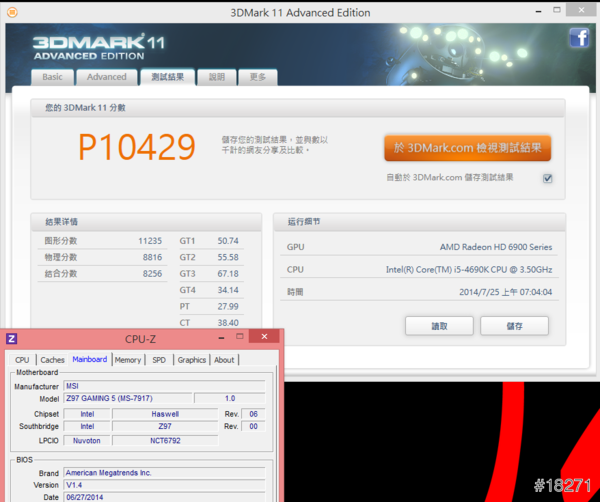Open the CPU tab in CPU-Z
The height and width of the screenshot is (502, 600).
click(x=22, y=360)
